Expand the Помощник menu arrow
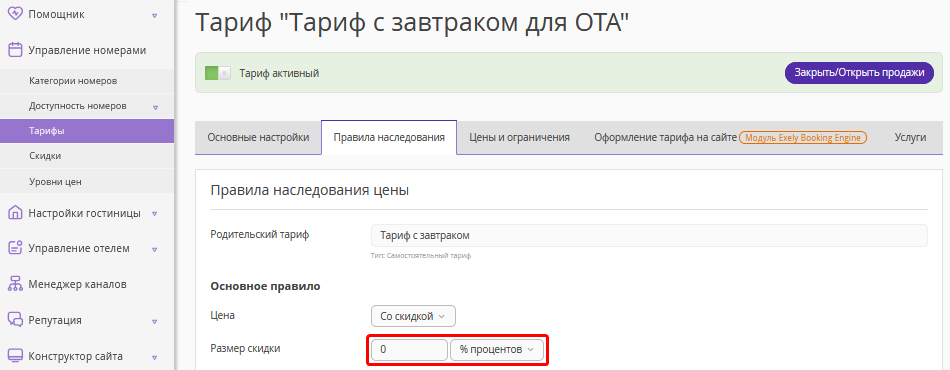 [x=155, y=15]
